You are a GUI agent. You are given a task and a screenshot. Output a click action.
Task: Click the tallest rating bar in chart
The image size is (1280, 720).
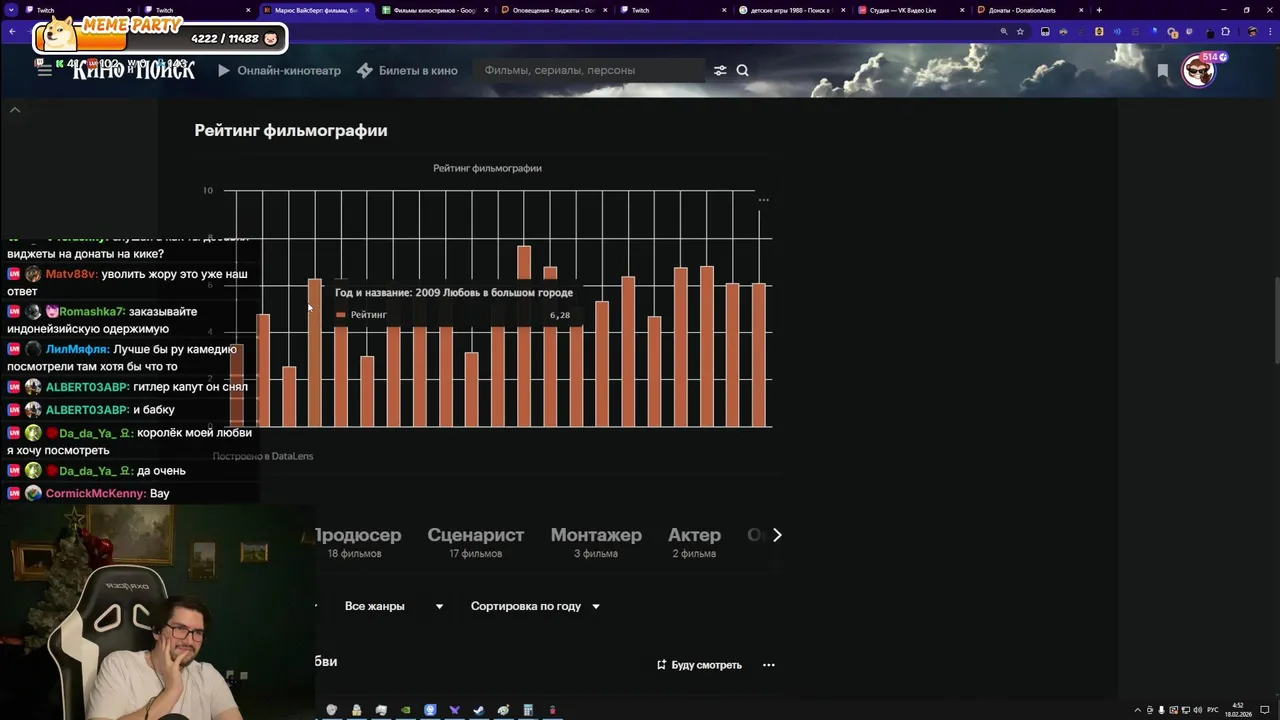524,336
